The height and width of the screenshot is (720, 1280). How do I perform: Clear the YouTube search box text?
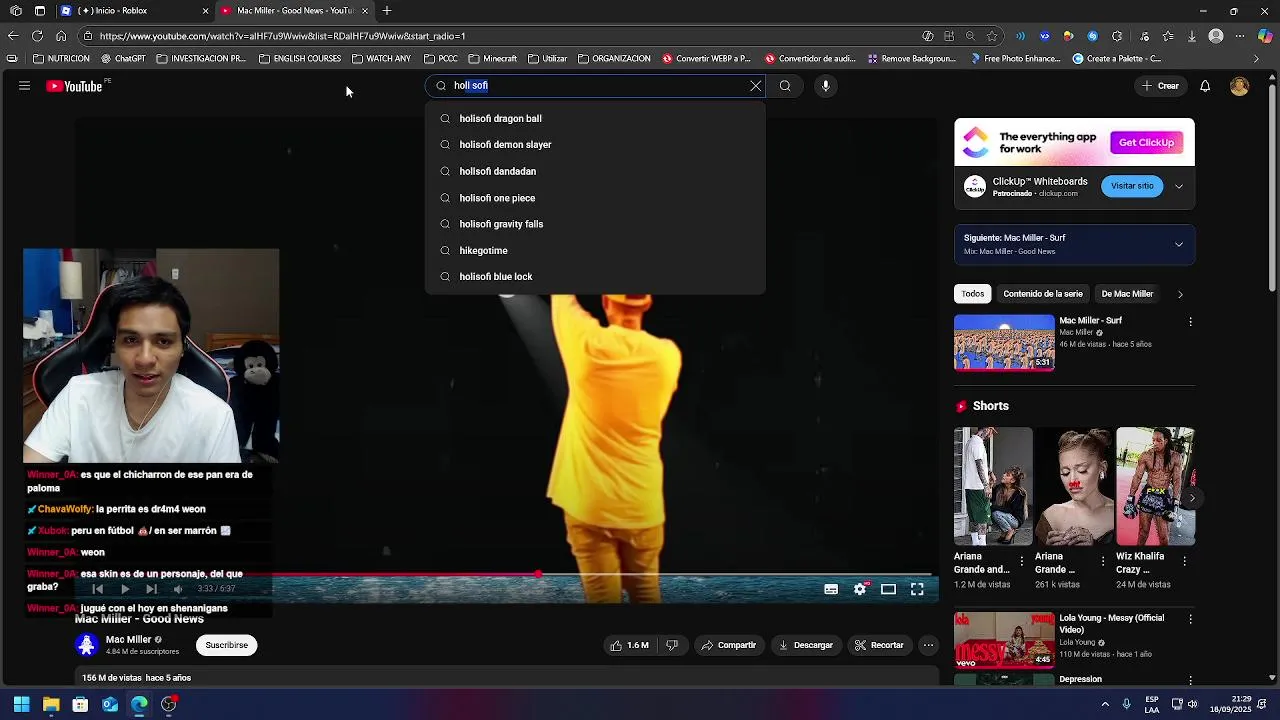(x=755, y=86)
